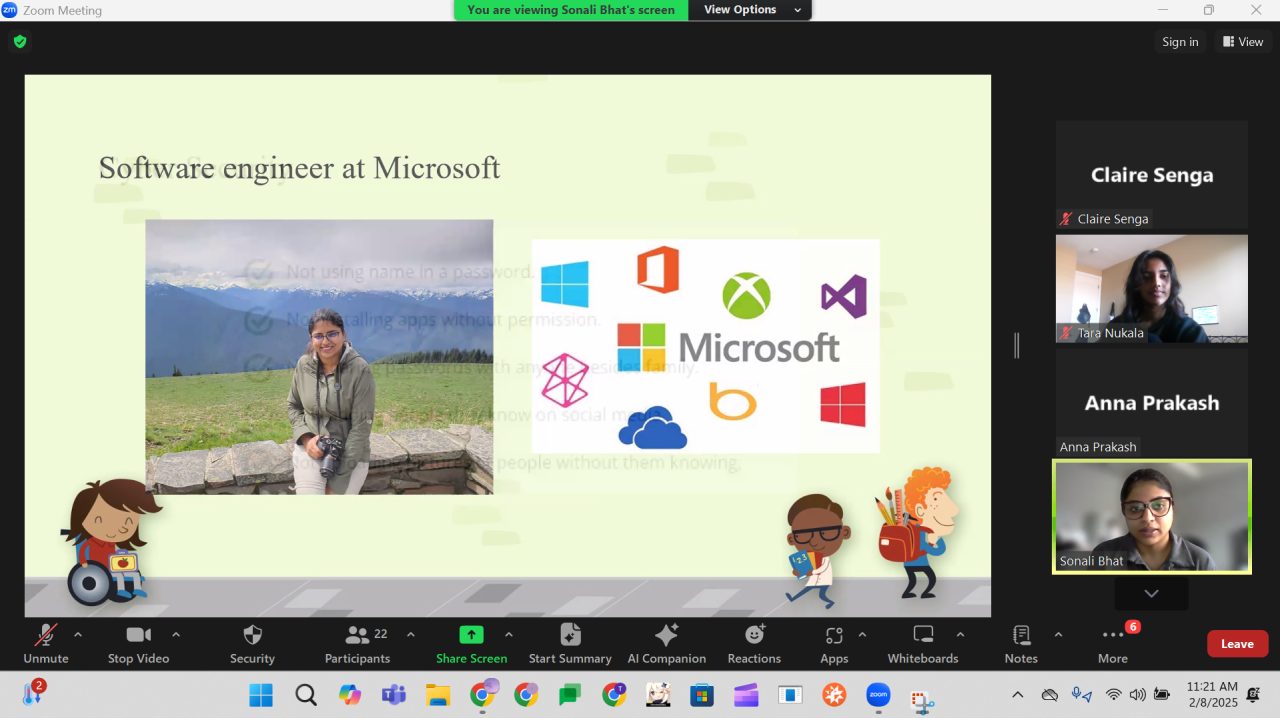Open Wi-Fi network settings in the tray

[1113, 694]
